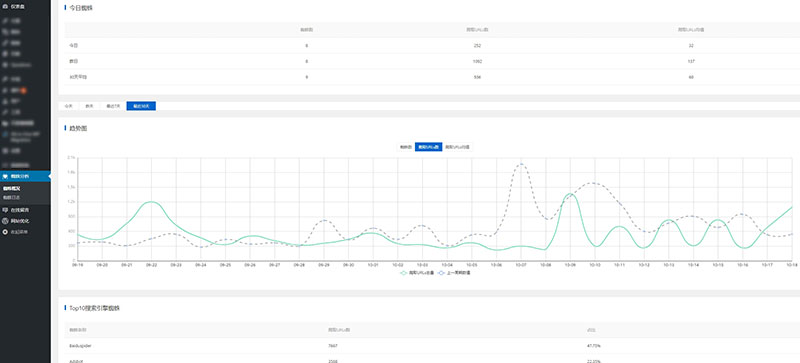Click the 10-12 date label on chart axis
Screen dimensions: 800x363
point(644,265)
